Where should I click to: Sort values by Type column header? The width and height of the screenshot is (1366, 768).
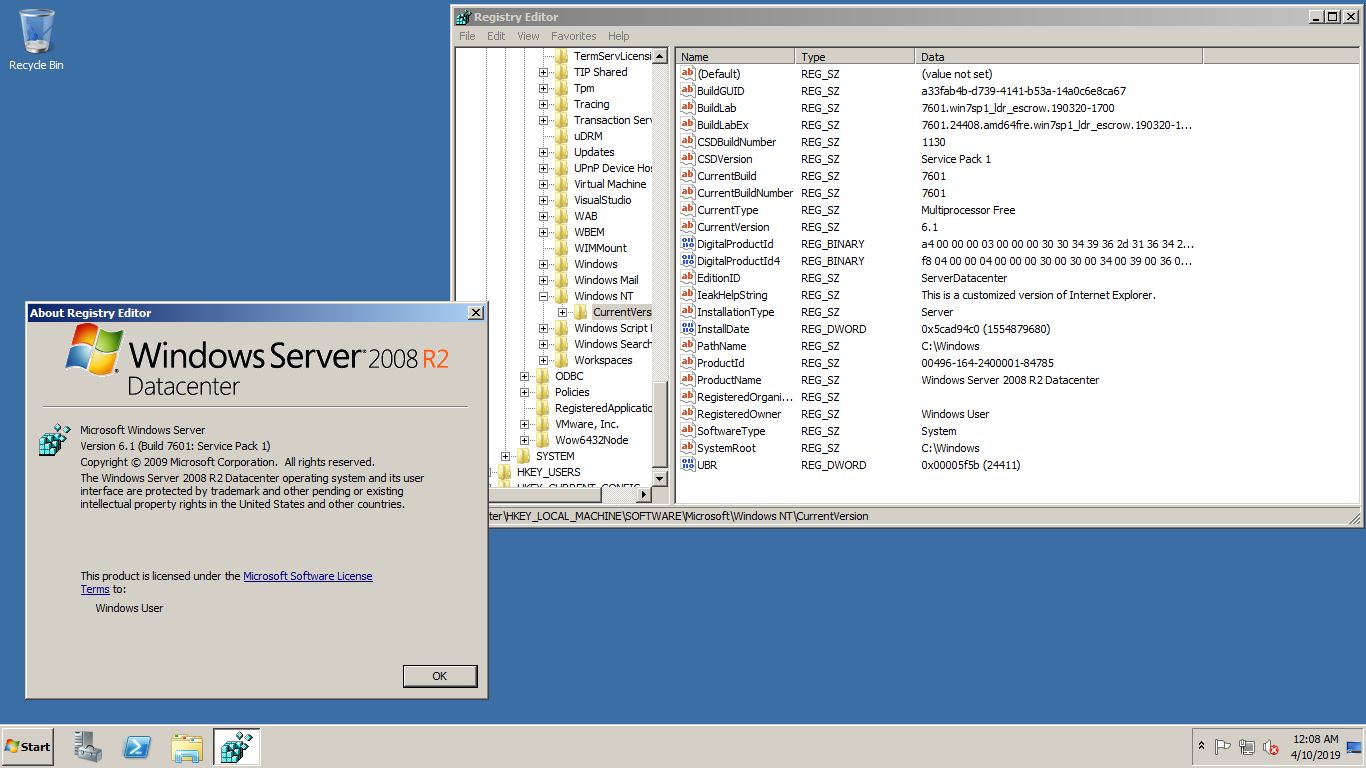[855, 57]
